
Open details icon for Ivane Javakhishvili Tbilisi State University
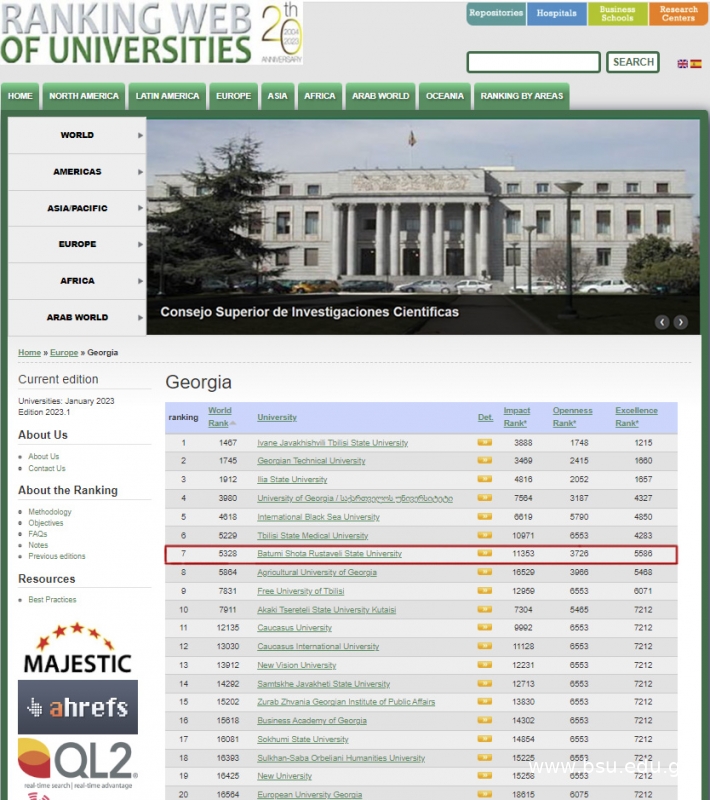pyautogui.click(x=485, y=442)
